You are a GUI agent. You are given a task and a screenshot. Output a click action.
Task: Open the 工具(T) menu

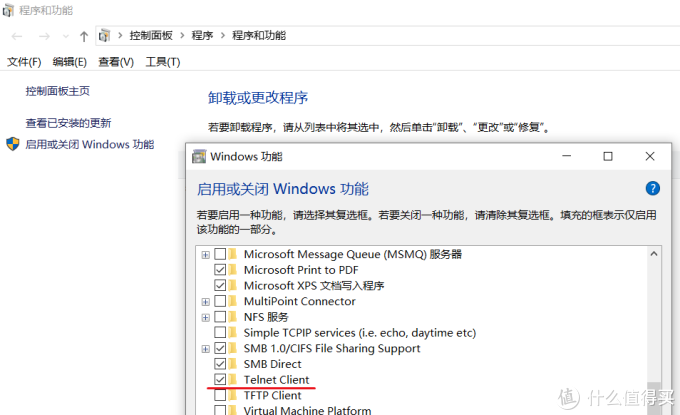[163, 62]
